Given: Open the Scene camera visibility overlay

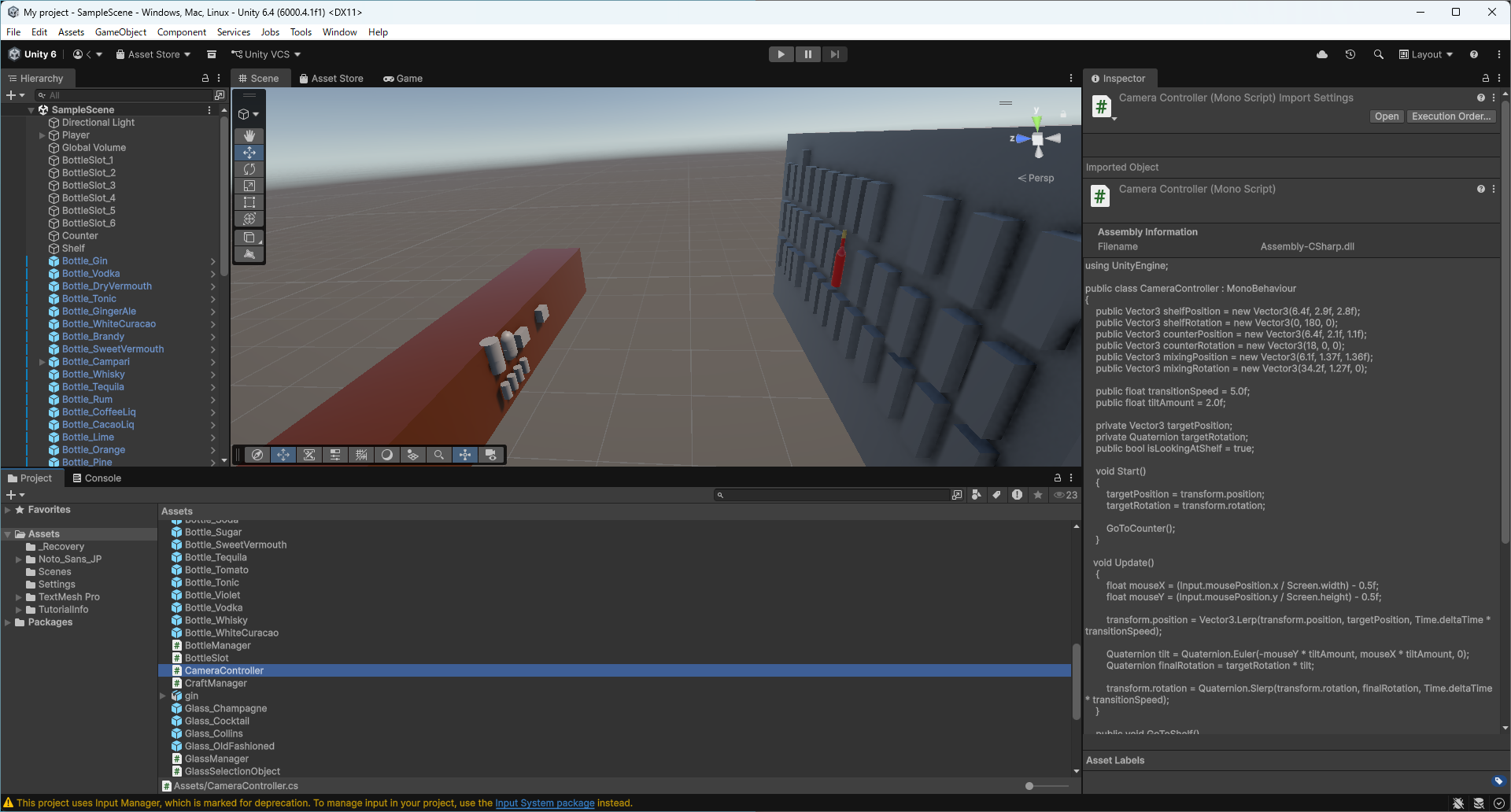Looking at the screenshot, I should coord(491,455).
